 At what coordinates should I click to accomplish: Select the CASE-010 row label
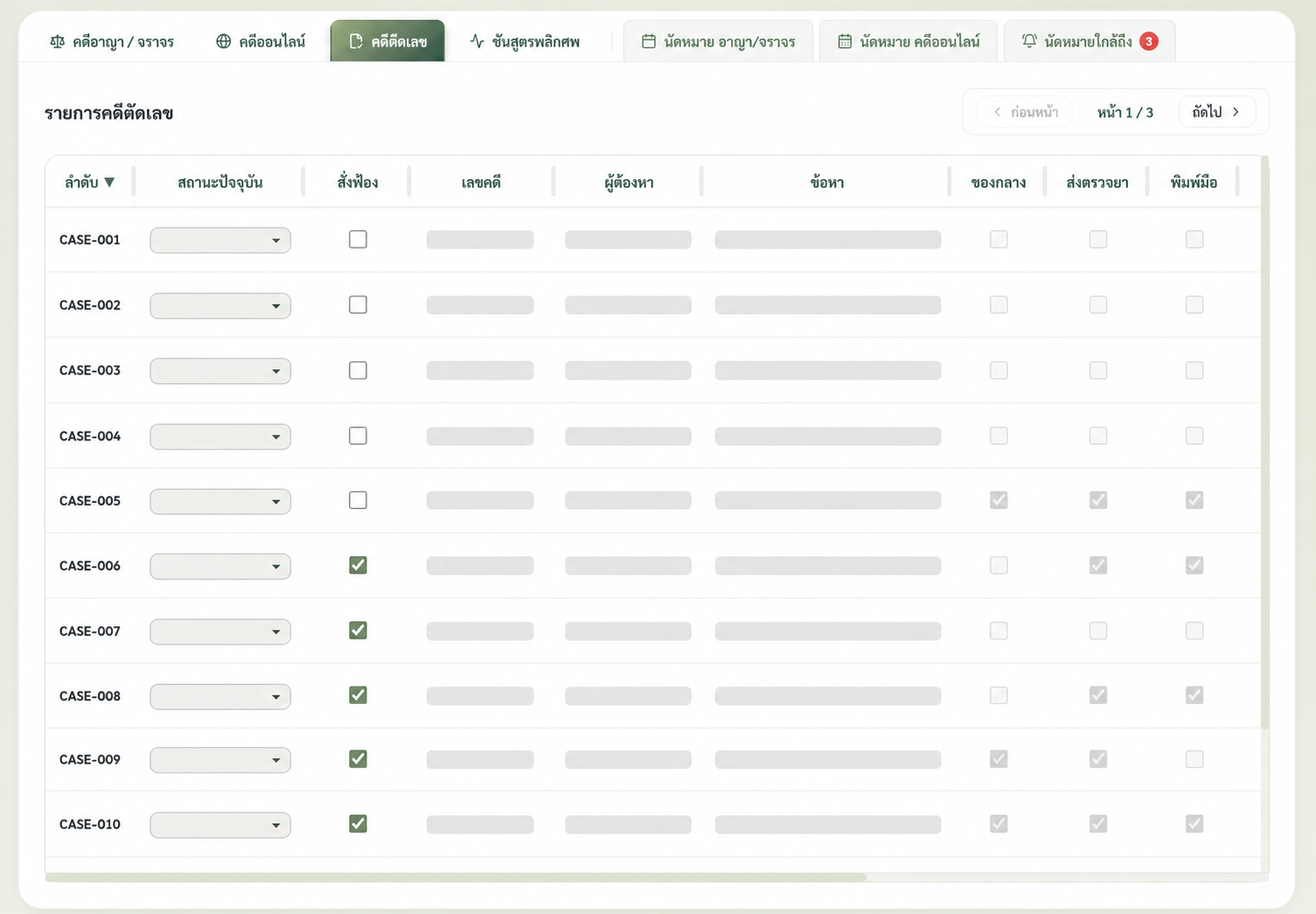pos(90,824)
